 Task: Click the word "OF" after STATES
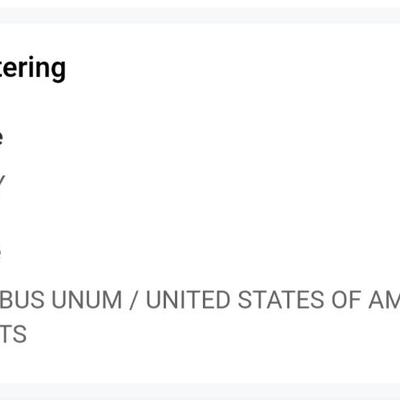pyautogui.click(x=346, y=300)
